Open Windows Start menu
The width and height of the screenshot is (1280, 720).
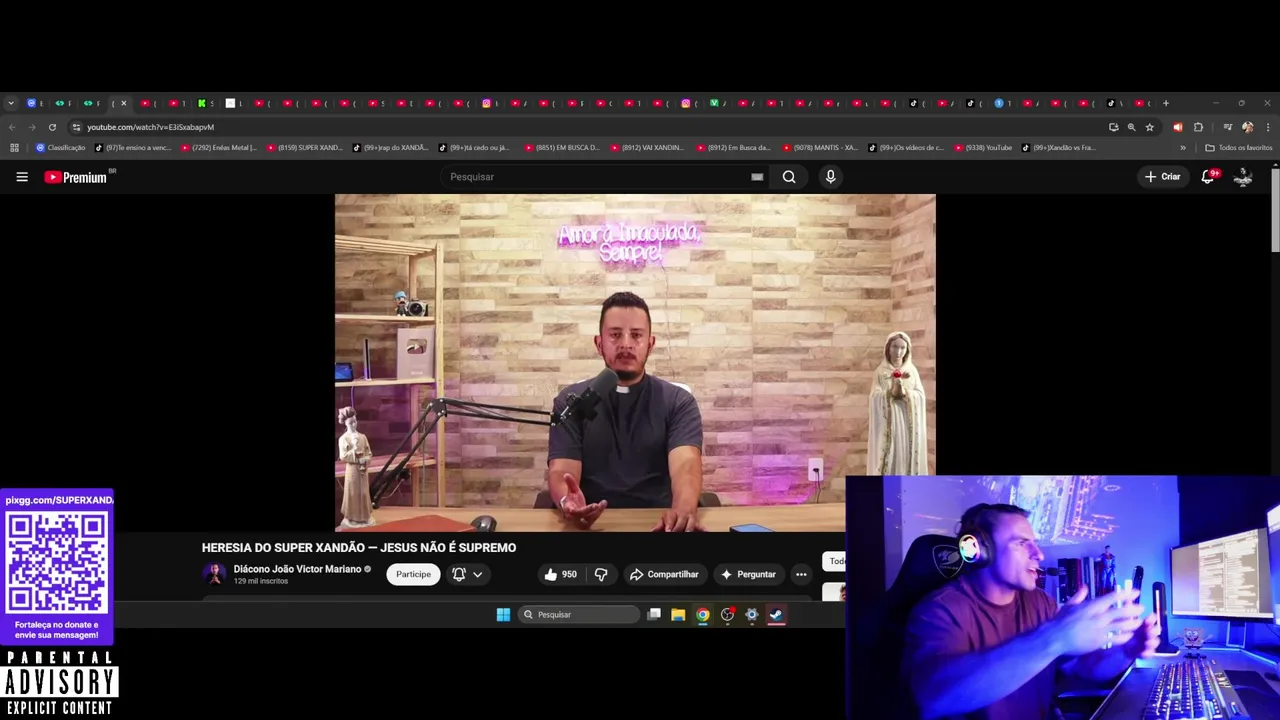503,615
